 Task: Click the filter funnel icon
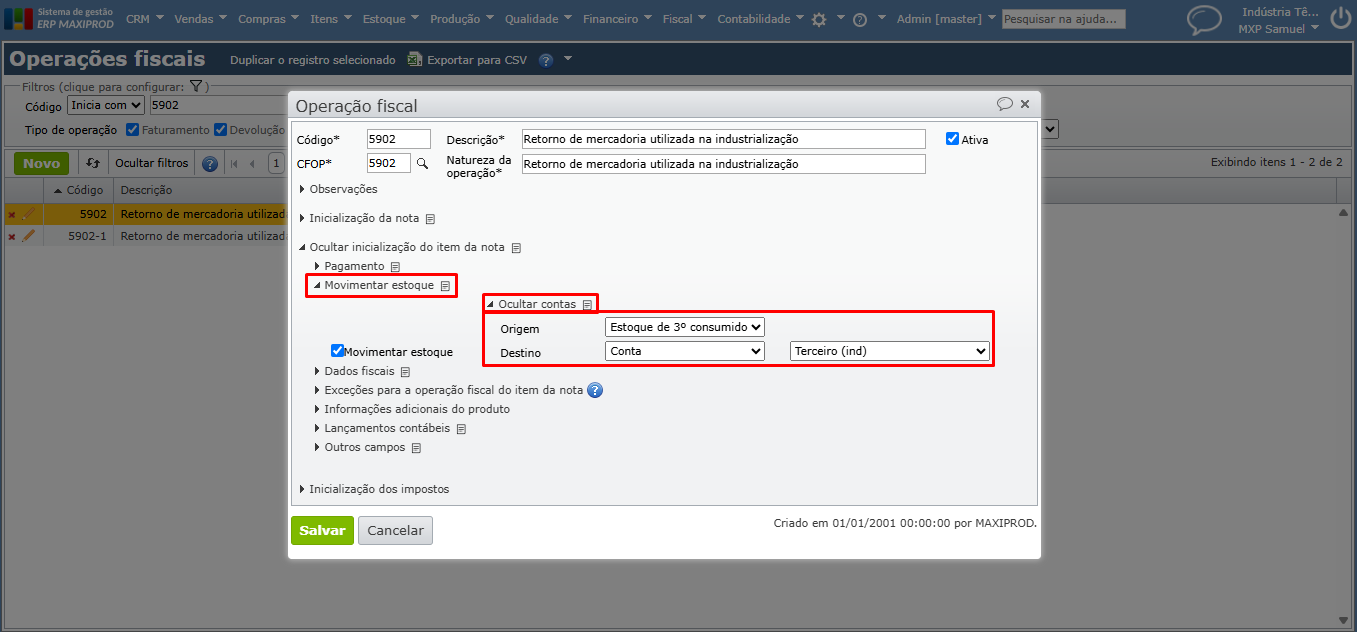pos(196,87)
